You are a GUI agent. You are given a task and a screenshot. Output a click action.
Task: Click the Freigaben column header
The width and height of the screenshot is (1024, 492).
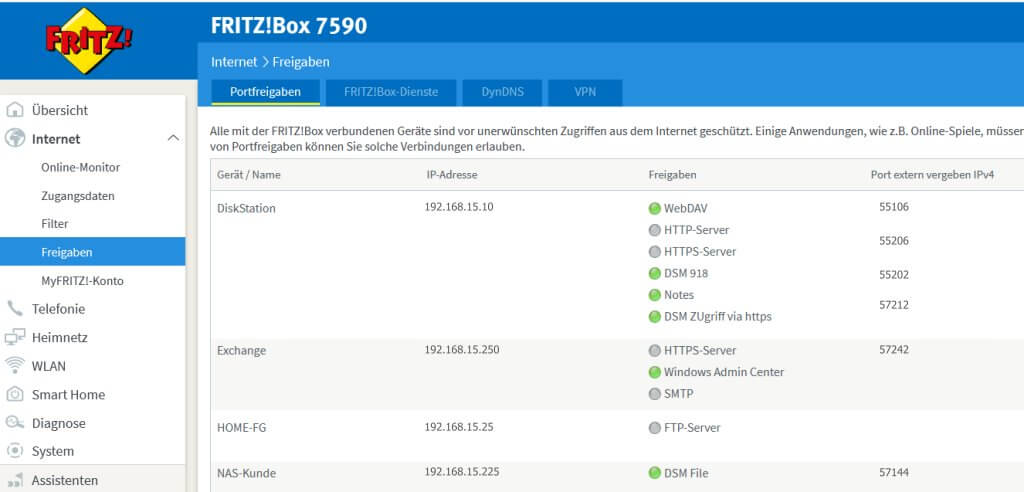coord(672,174)
